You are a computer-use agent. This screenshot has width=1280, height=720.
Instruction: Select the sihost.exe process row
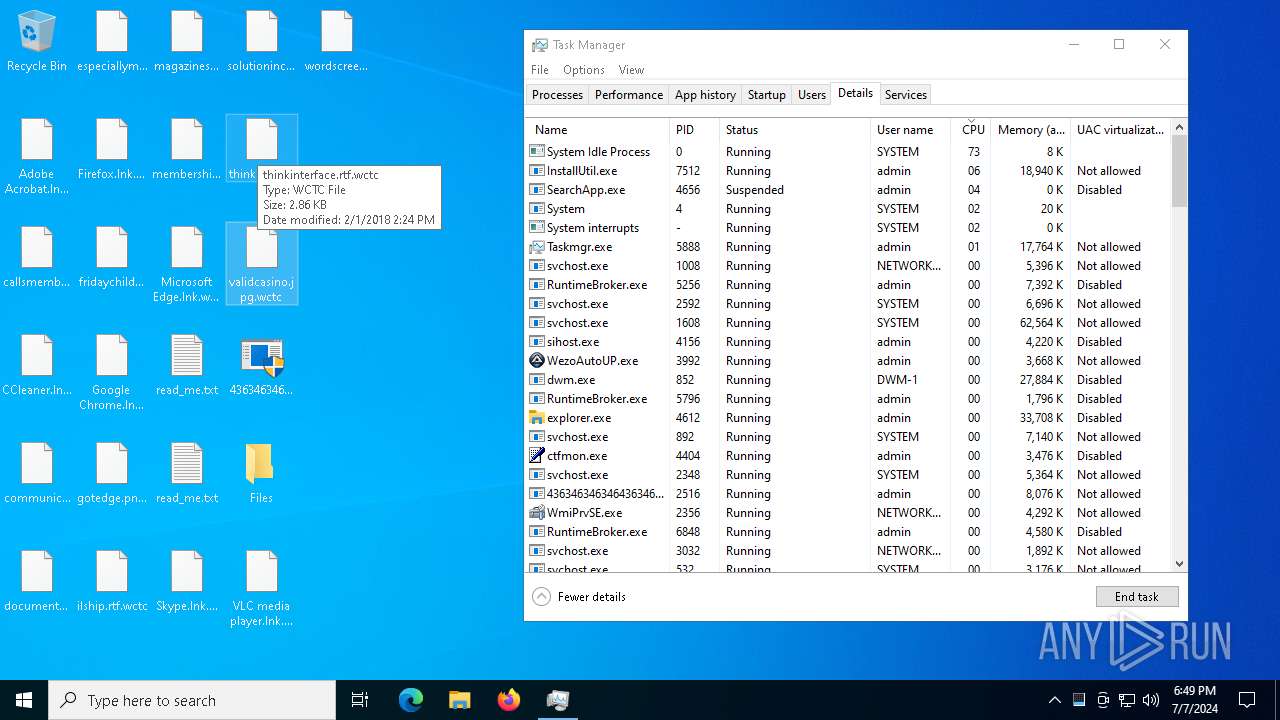pos(848,342)
